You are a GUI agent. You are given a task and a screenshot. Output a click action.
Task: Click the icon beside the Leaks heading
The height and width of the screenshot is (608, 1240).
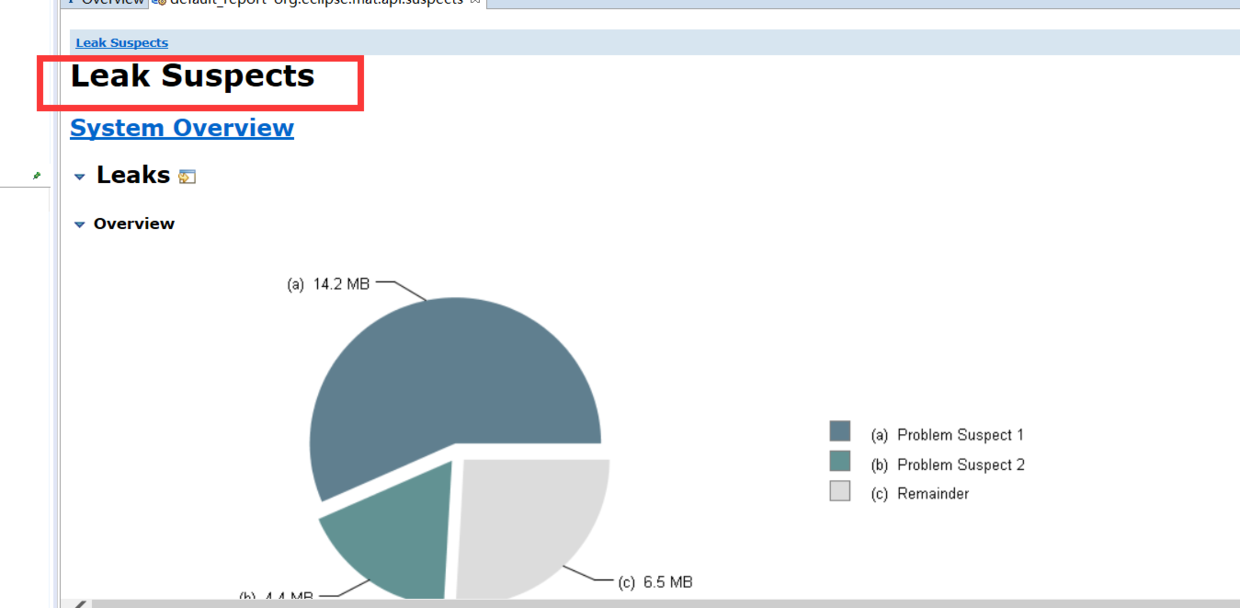point(187,177)
